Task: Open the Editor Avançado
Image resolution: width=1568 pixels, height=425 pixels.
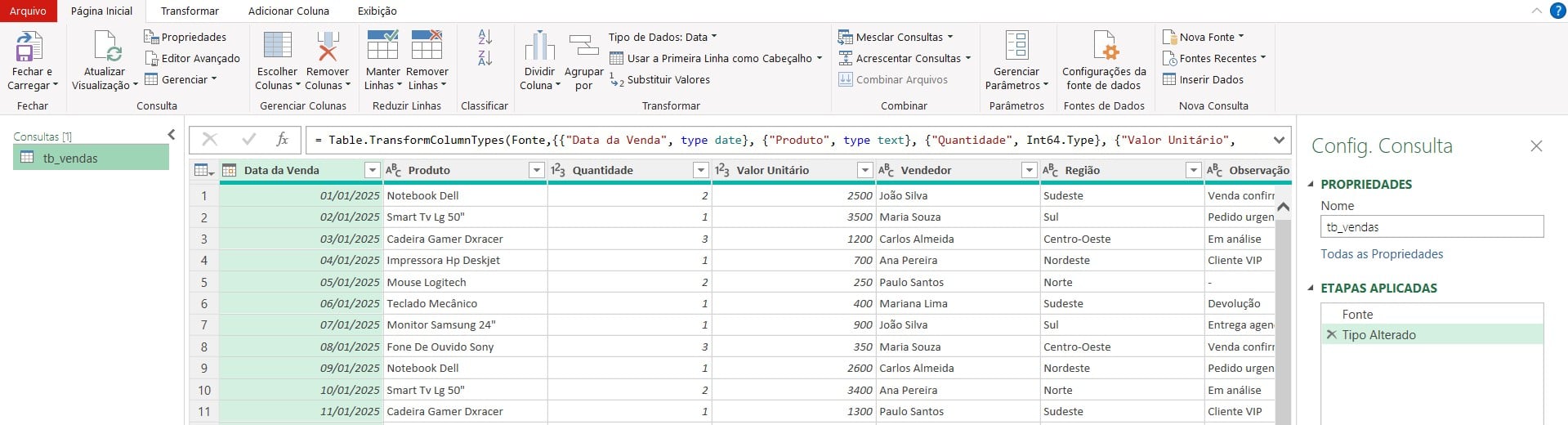Action: click(192, 58)
